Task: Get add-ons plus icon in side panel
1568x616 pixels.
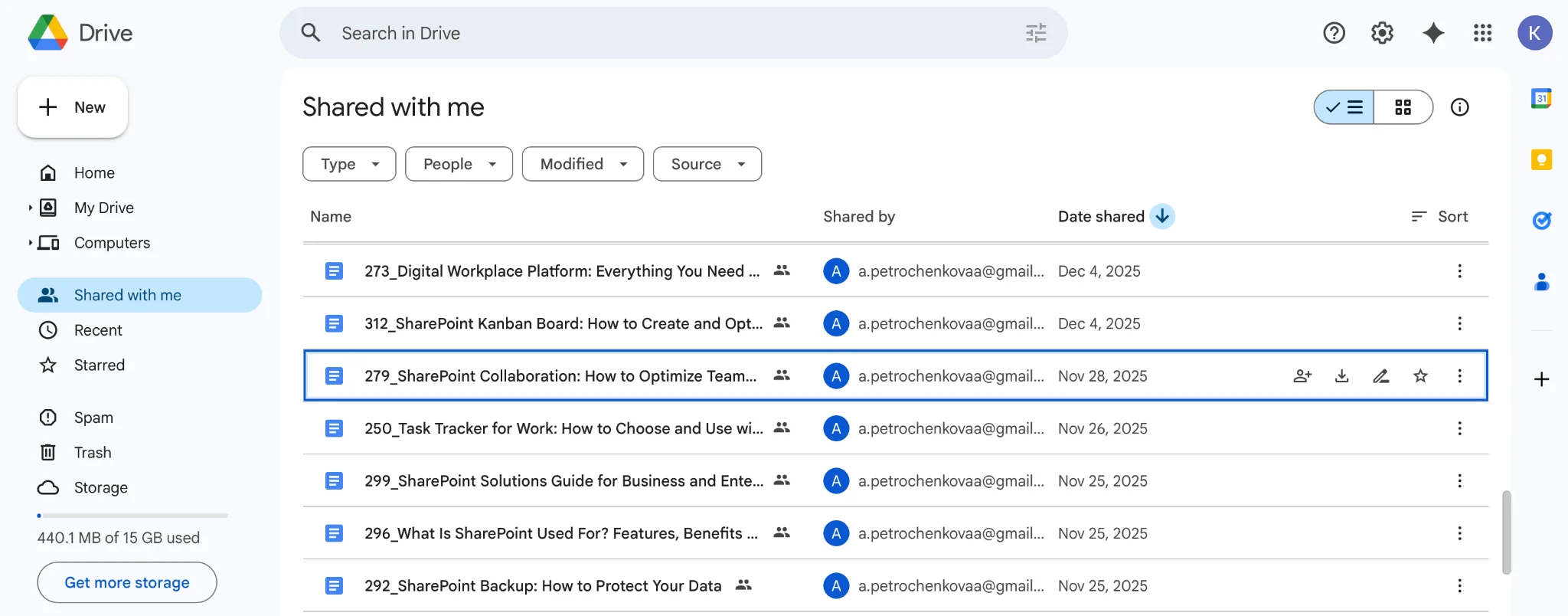Action: (x=1541, y=379)
